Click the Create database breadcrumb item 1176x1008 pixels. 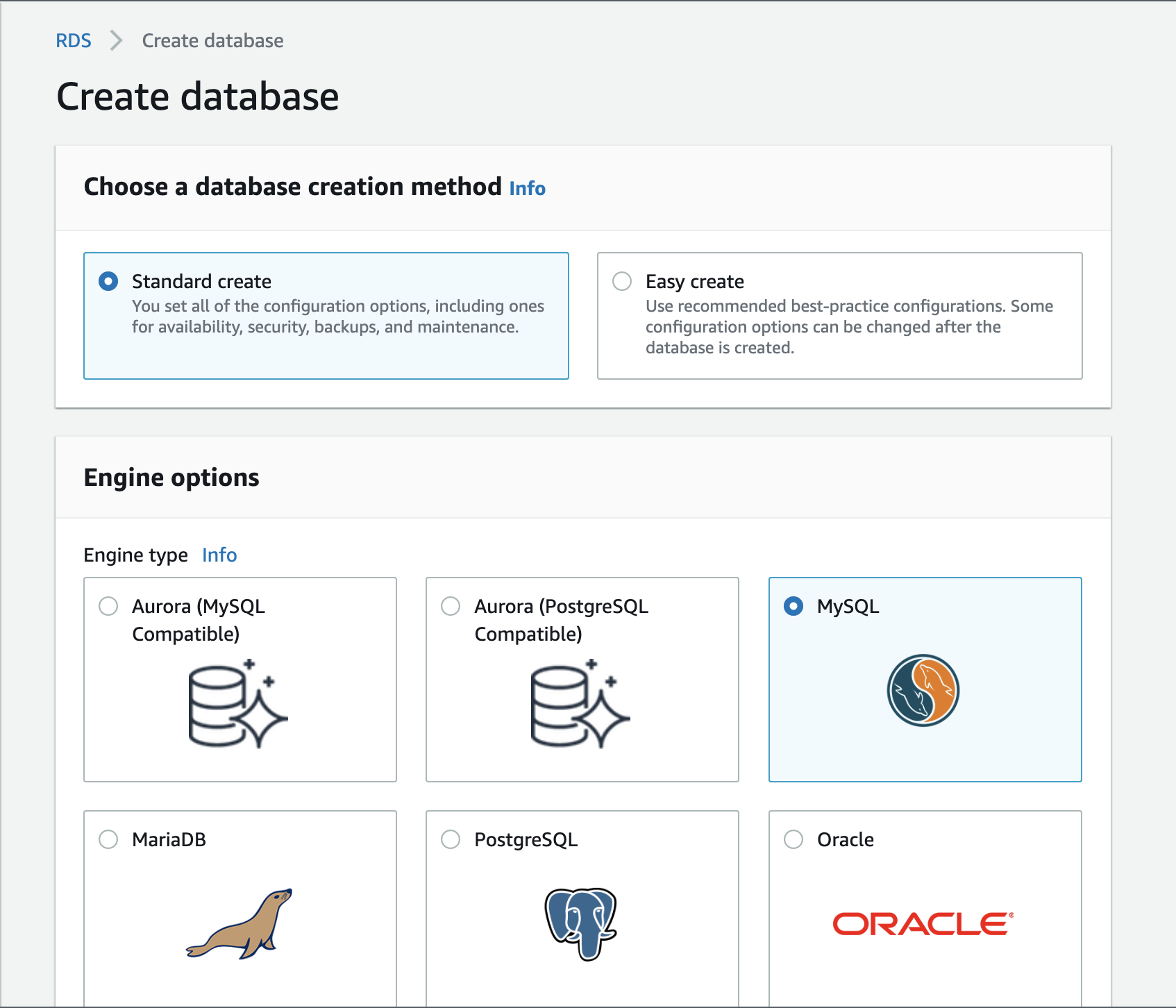point(212,41)
